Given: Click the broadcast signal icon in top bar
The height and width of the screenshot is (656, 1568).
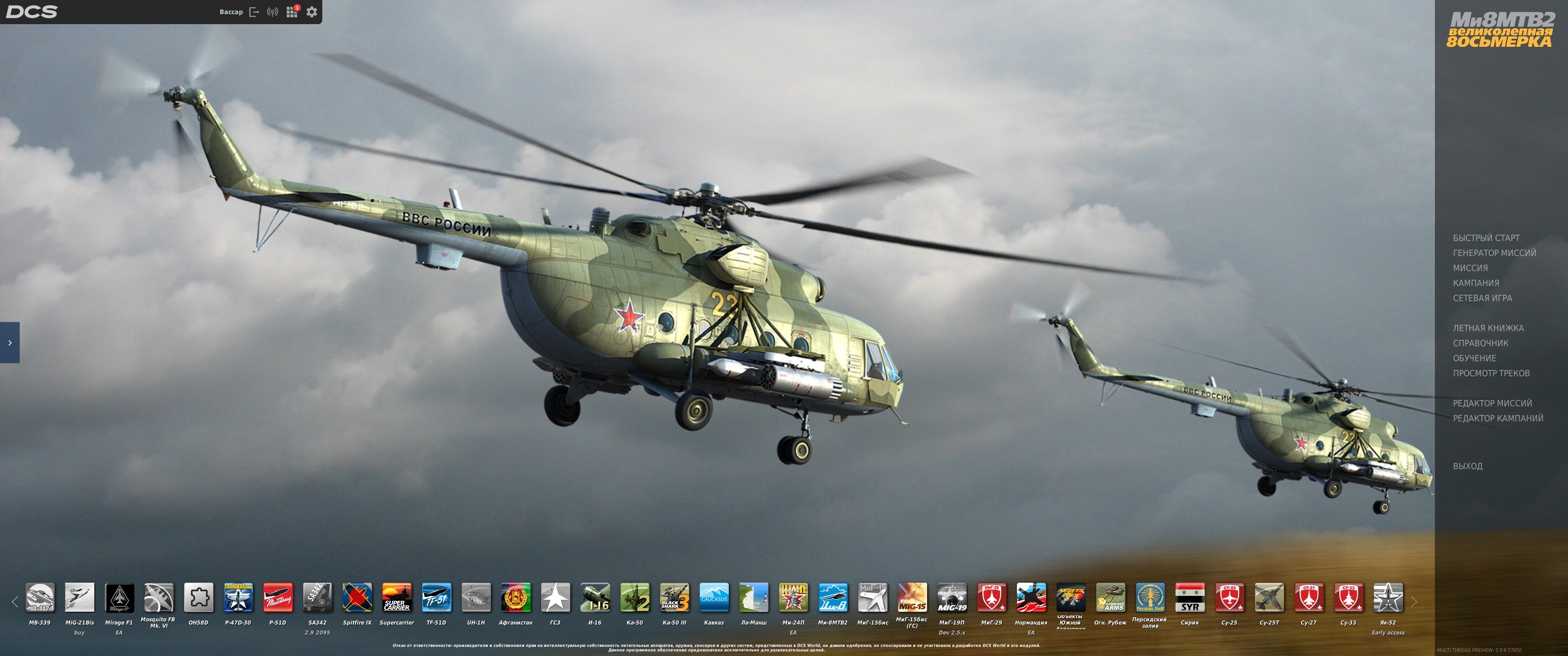Looking at the screenshot, I should coord(273,11).
